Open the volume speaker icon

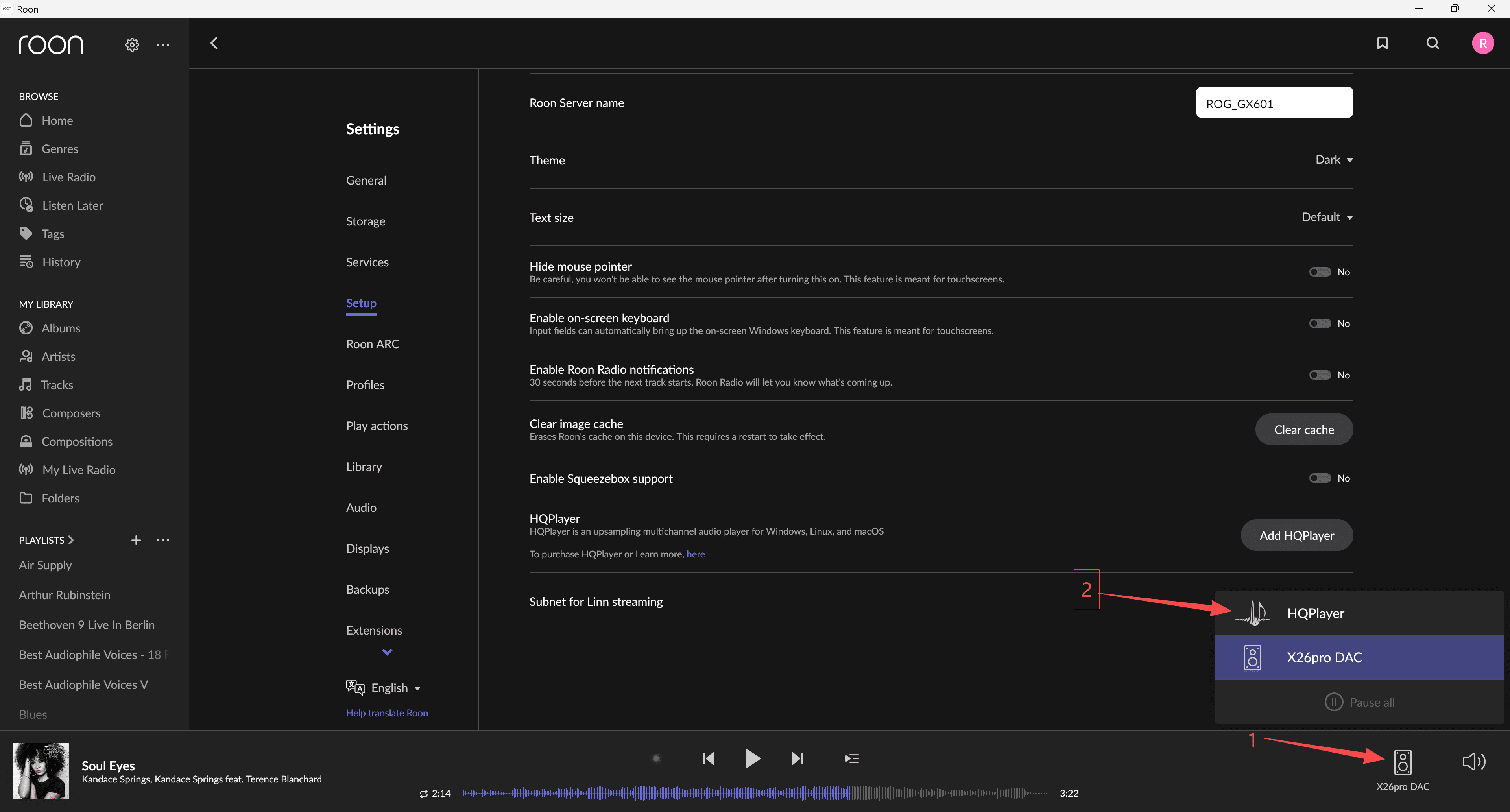(x=1474, y=762)
